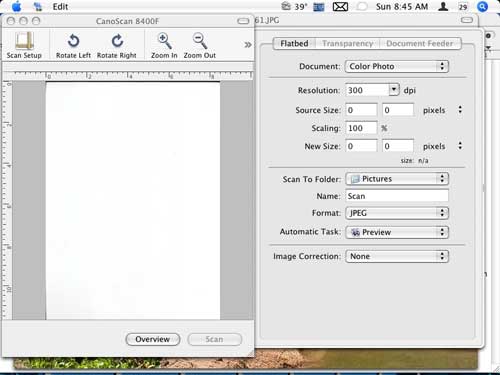The width and height of the screenshot is (500, 375).
Task: Rotate the scan preview left
Action: coord(73,46)
